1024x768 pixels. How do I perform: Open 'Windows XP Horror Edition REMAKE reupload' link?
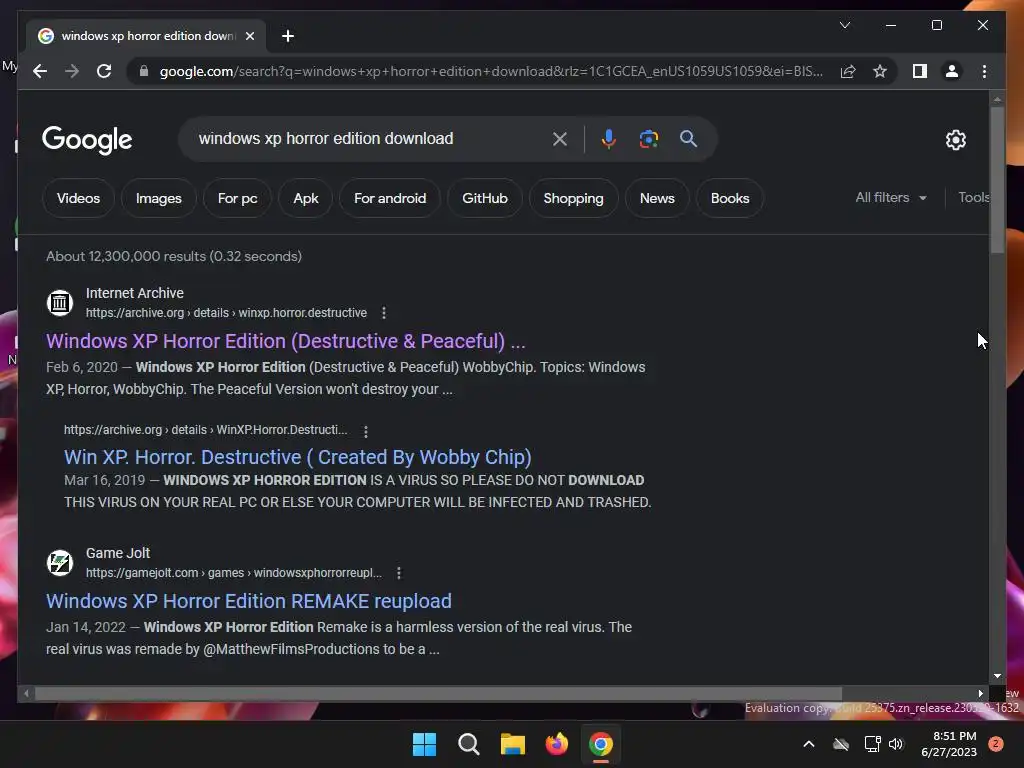click(249, 601)
